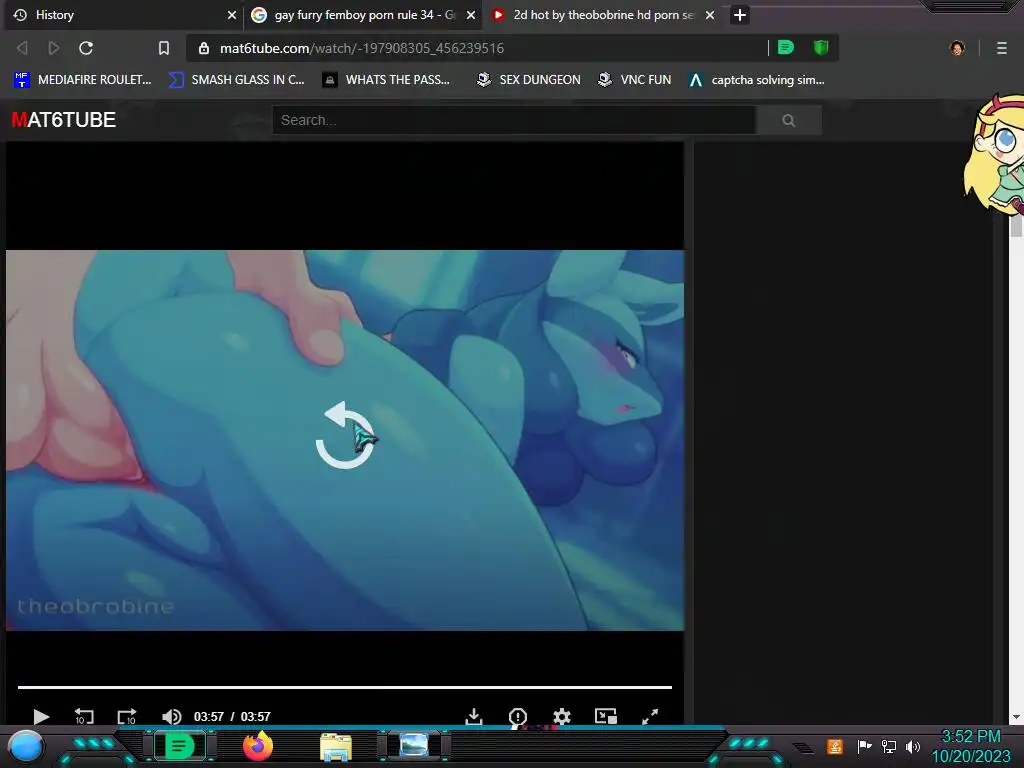Enter fullscreen video mode
The height and width of the screenshot is (768, 1024).
coord(650,716)
